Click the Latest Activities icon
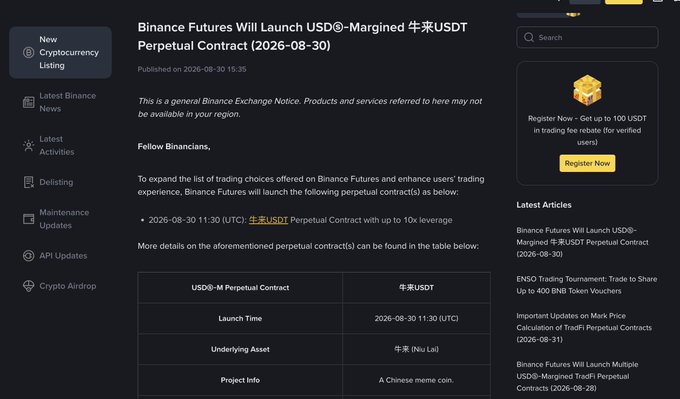 coord(29,146)
